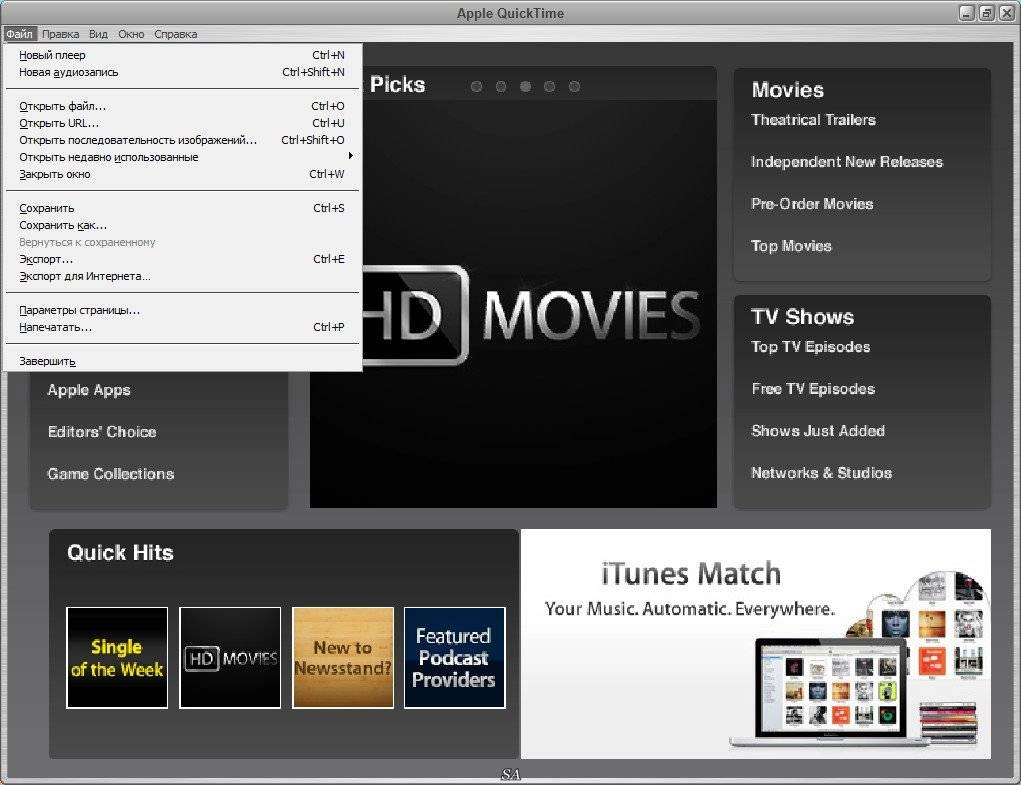The height and width of the screenshot is (785, 1021).
Task: Minimize the QuickTime window
Action: click(967, 13)
